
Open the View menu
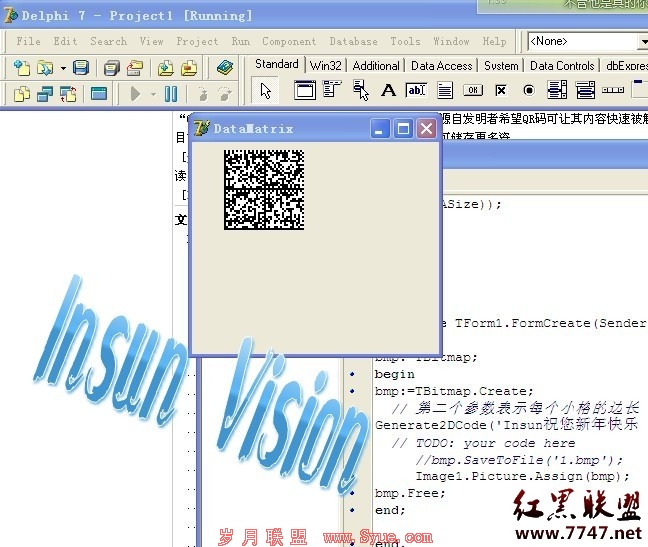[x=151, y=41]
